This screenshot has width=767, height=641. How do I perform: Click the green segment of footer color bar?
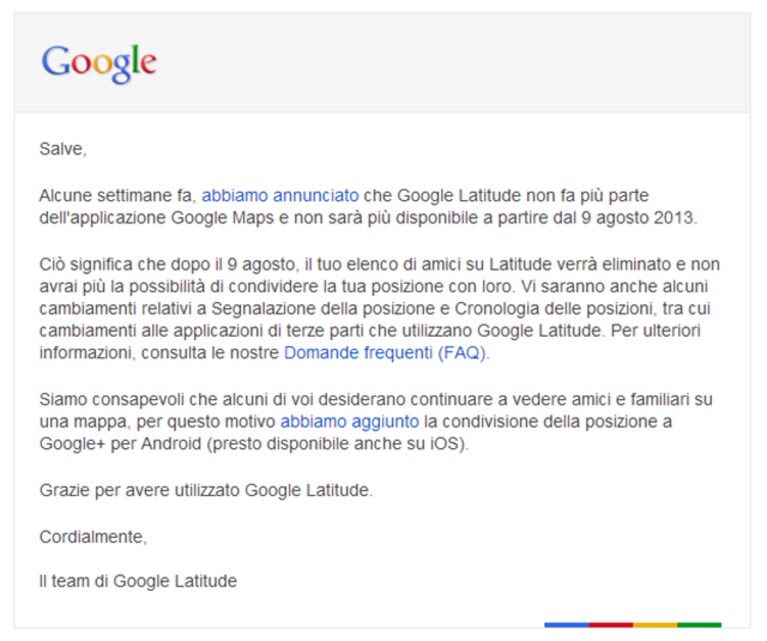coord(699,625)
